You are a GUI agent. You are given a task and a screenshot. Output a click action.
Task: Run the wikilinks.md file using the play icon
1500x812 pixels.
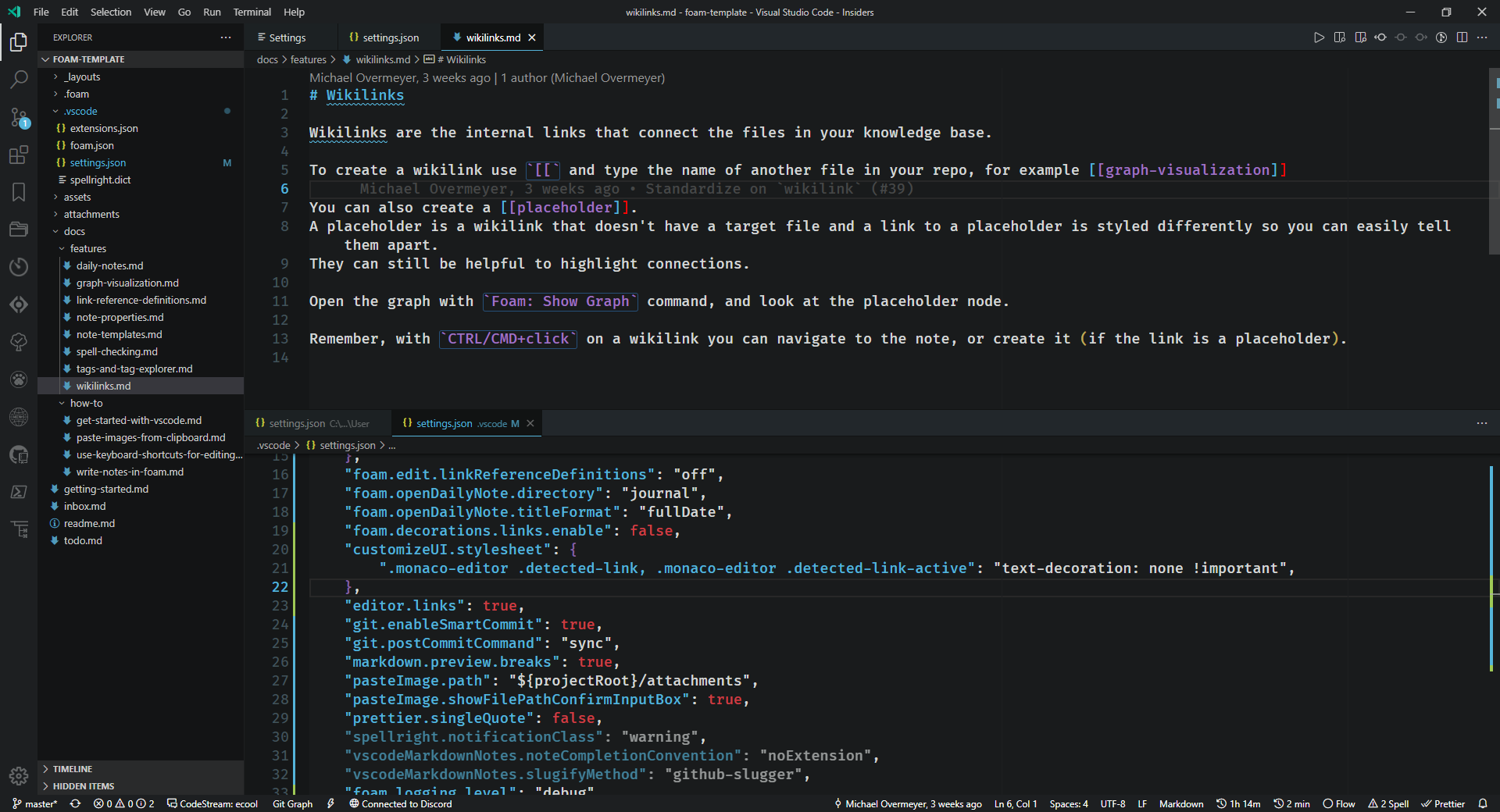pos(1320,37)
